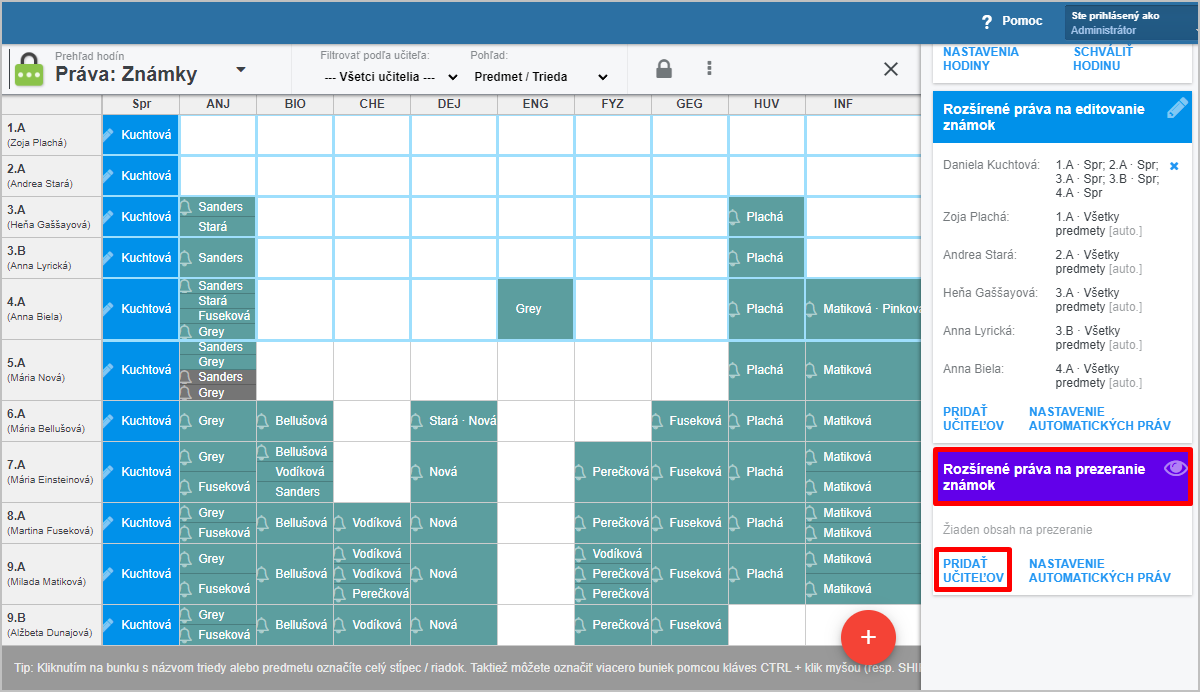Click the pencil icon in editing rights header
Image resolution: width=1200 pixels, height=692 pixels.
[1177, 109]
